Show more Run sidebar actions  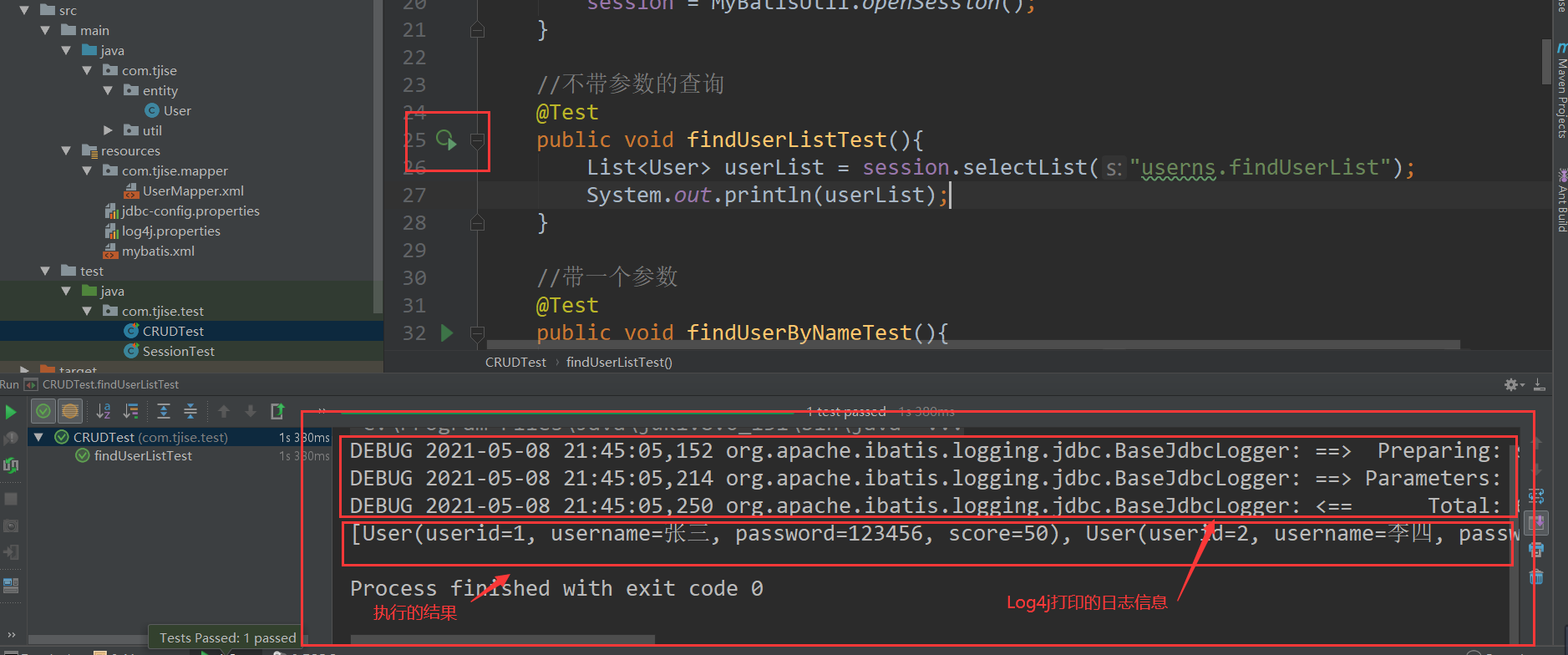[x=11, y=635]
